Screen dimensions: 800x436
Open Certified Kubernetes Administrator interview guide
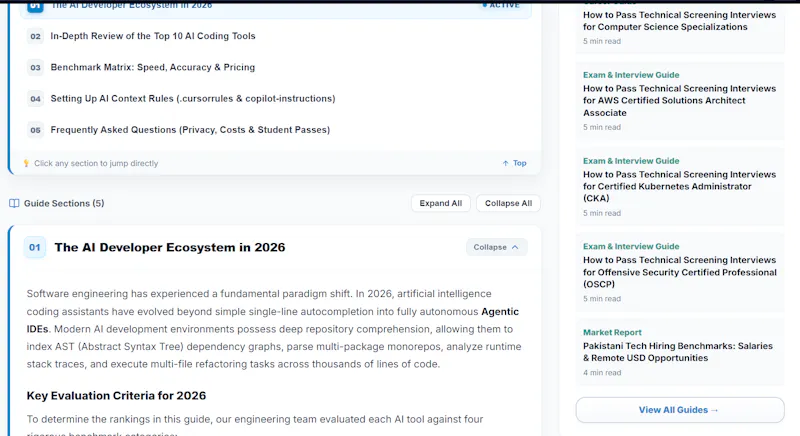(x=679, y=186)
